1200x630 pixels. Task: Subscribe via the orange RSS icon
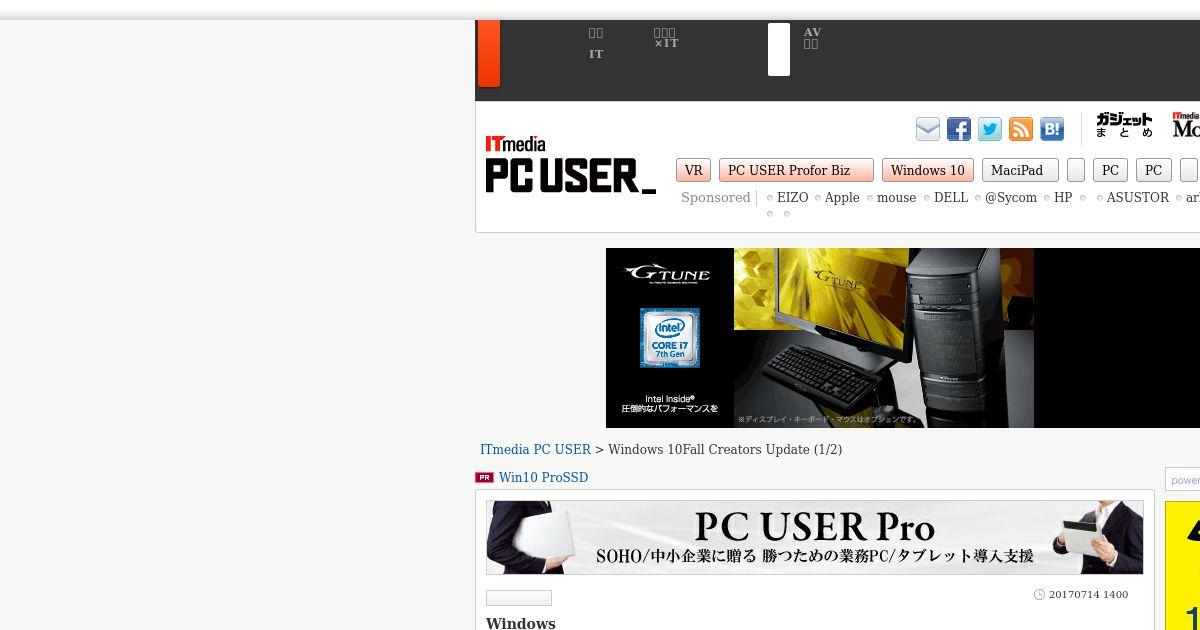[x=1021, y=129]
